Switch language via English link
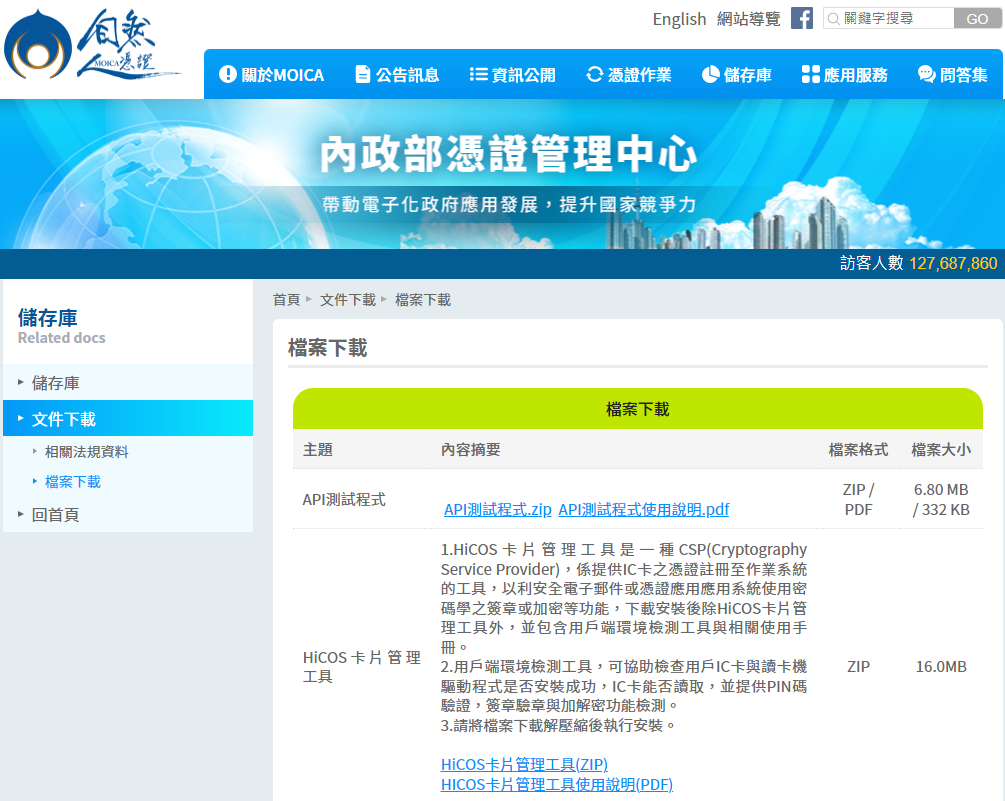Viewport: 1005px width, 801px height. [679, 19]
